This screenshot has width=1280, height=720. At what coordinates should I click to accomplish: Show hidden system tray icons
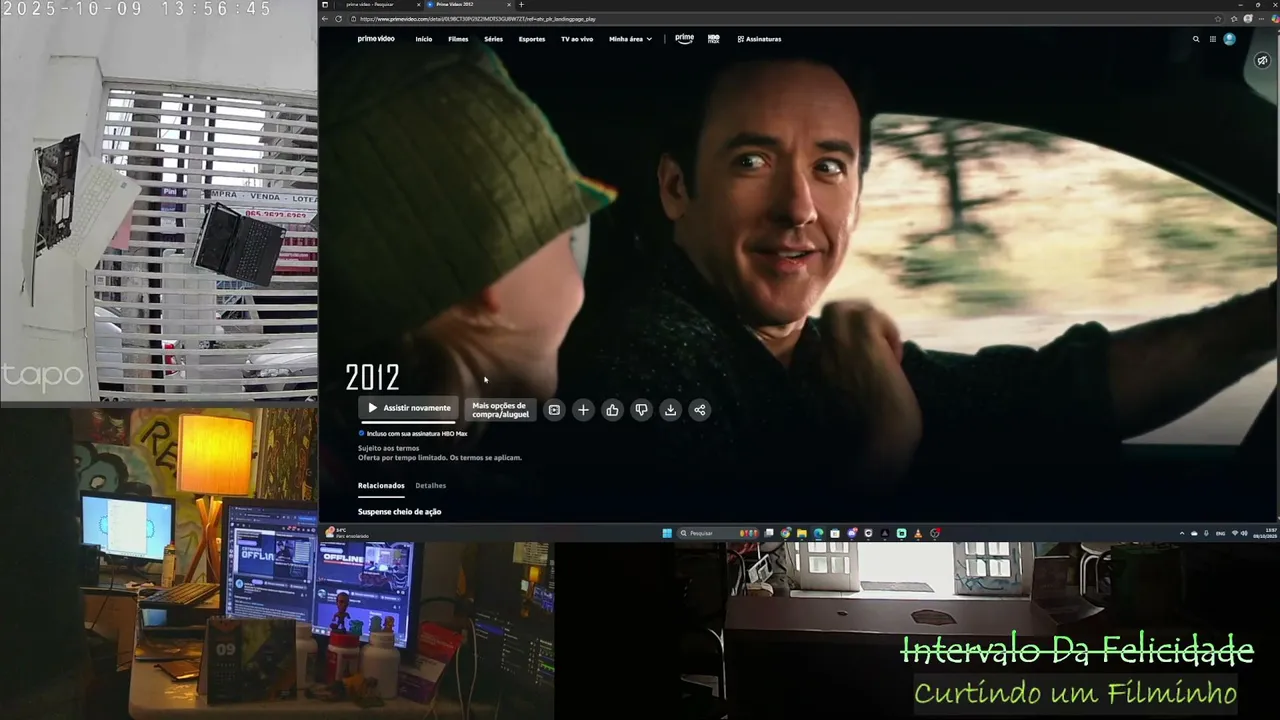(1182, 533)
